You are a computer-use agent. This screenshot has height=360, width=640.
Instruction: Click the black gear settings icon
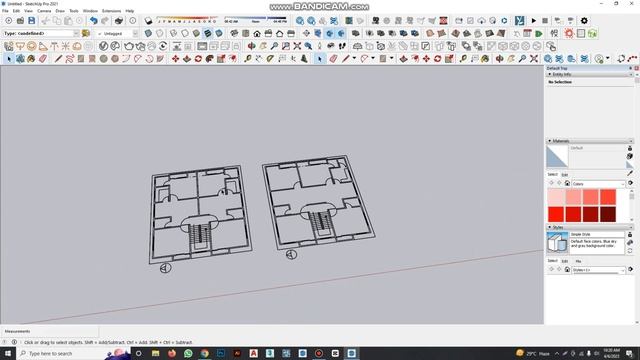tap(584, 20)
